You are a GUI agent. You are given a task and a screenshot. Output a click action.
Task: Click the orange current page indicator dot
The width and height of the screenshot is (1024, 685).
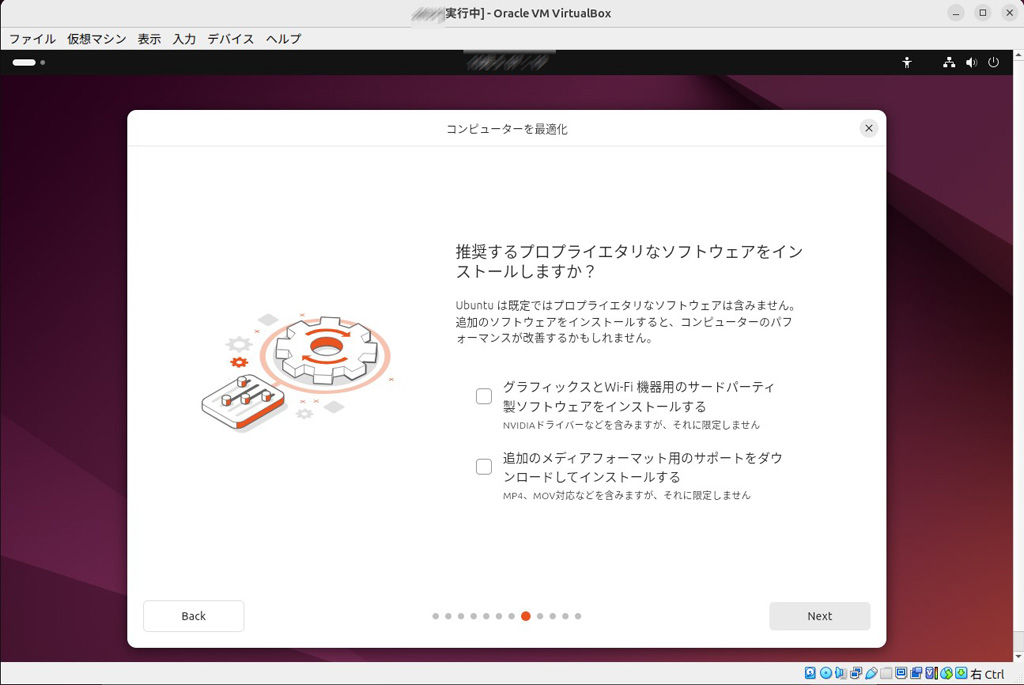click(x=526, y=616)
